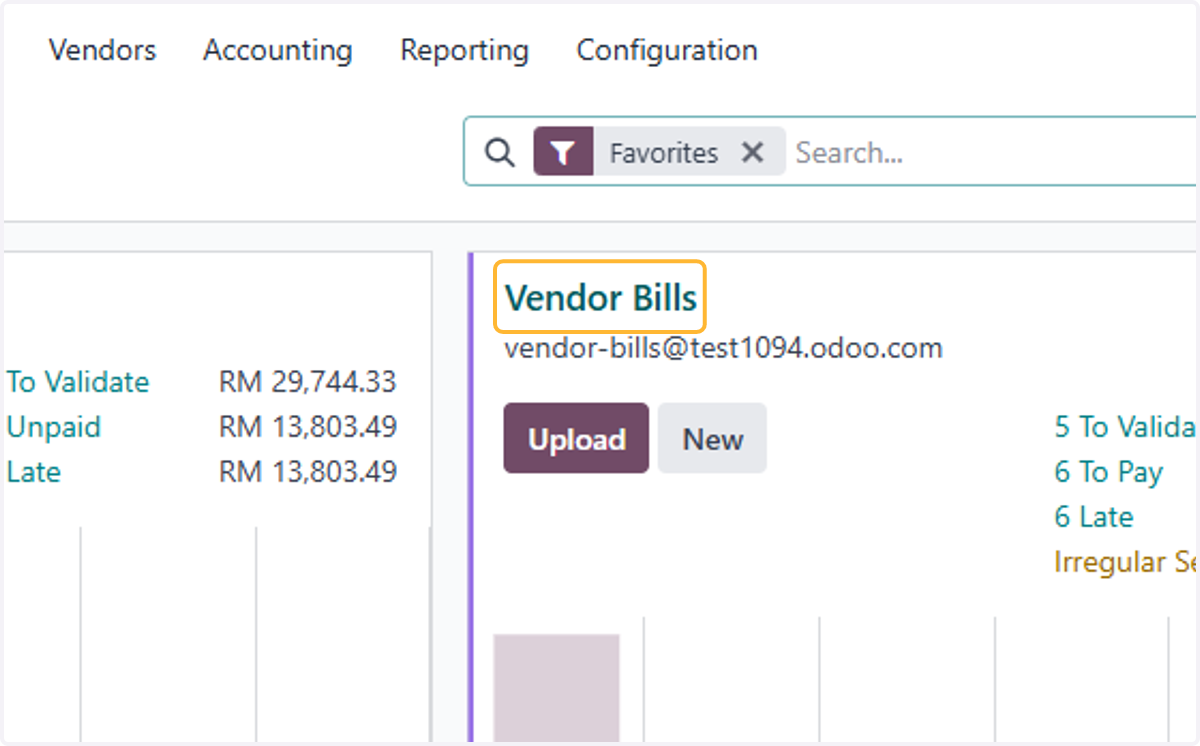Image resolution: width=1200 pixels, height=746 pixels.
Task: Click the Upload button
Action: [x=576, y=439]
